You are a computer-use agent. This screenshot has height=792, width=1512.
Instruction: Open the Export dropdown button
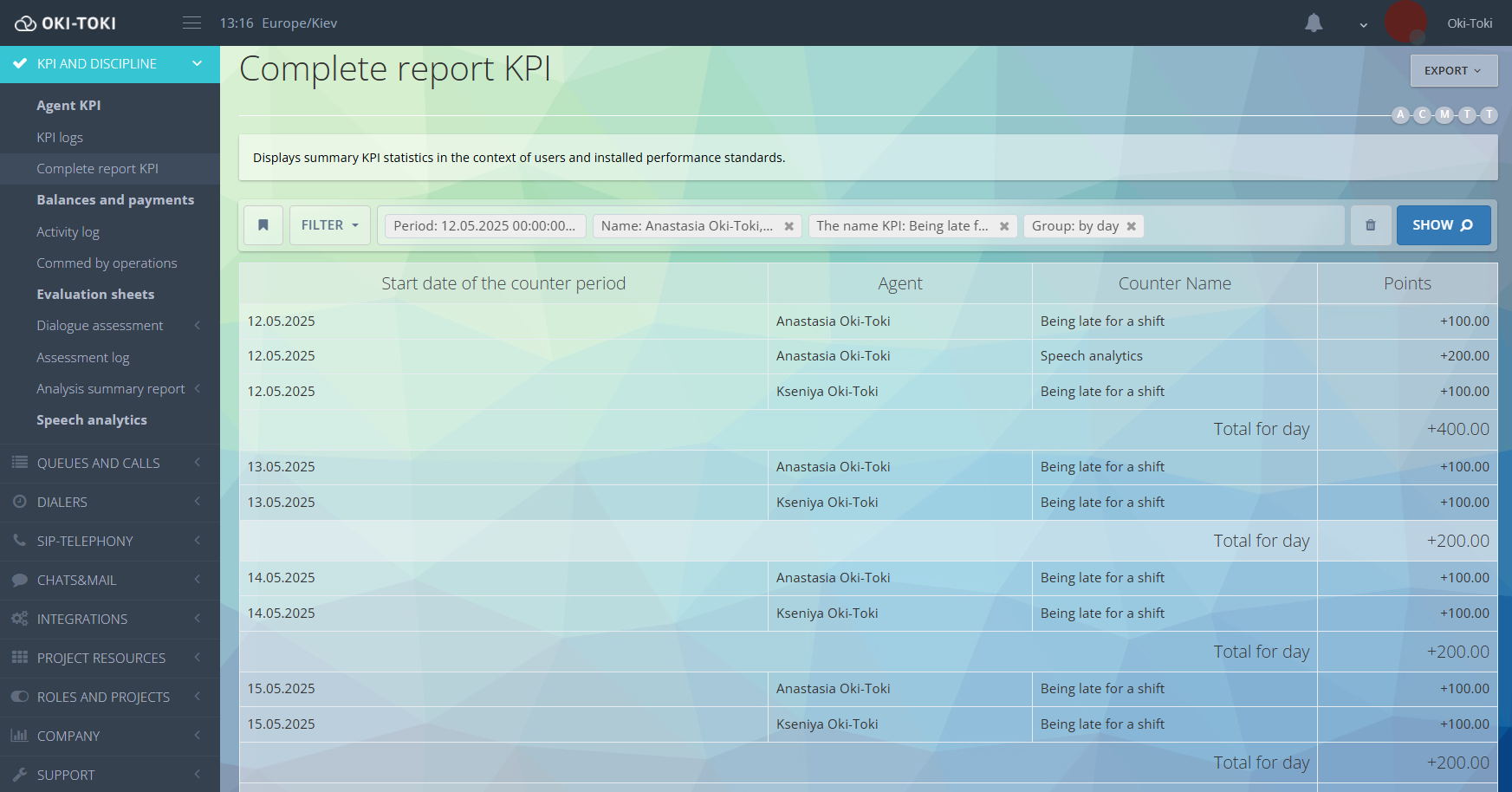tap(1453, 70)
